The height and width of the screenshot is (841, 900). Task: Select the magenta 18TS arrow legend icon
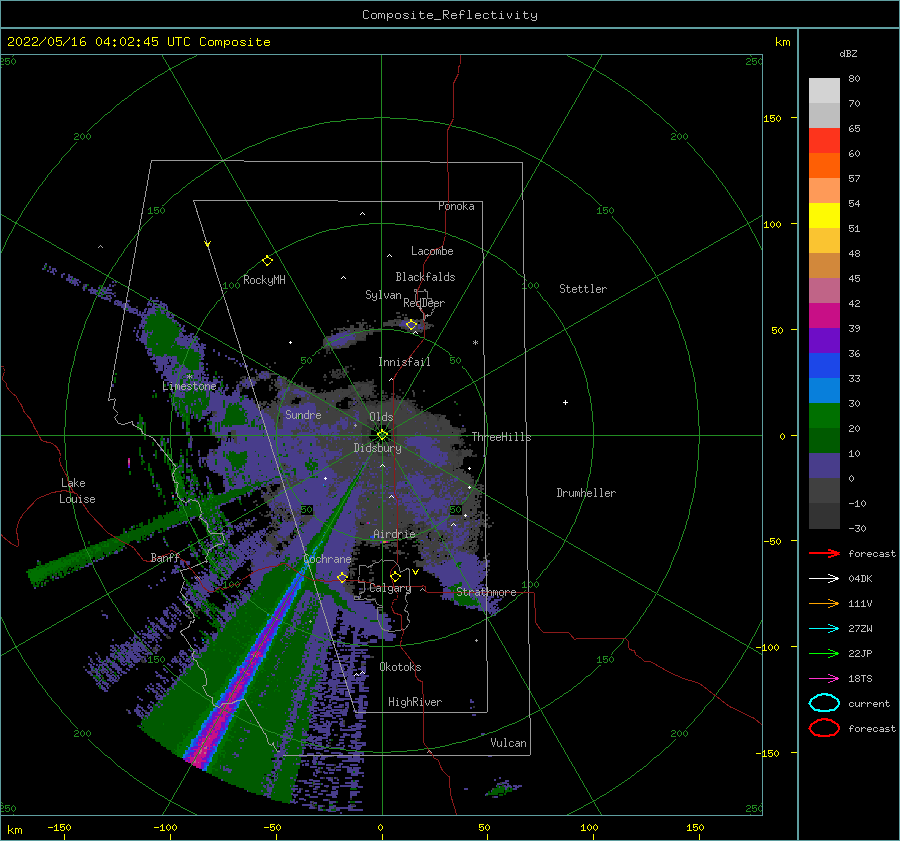tap(824, 679)
